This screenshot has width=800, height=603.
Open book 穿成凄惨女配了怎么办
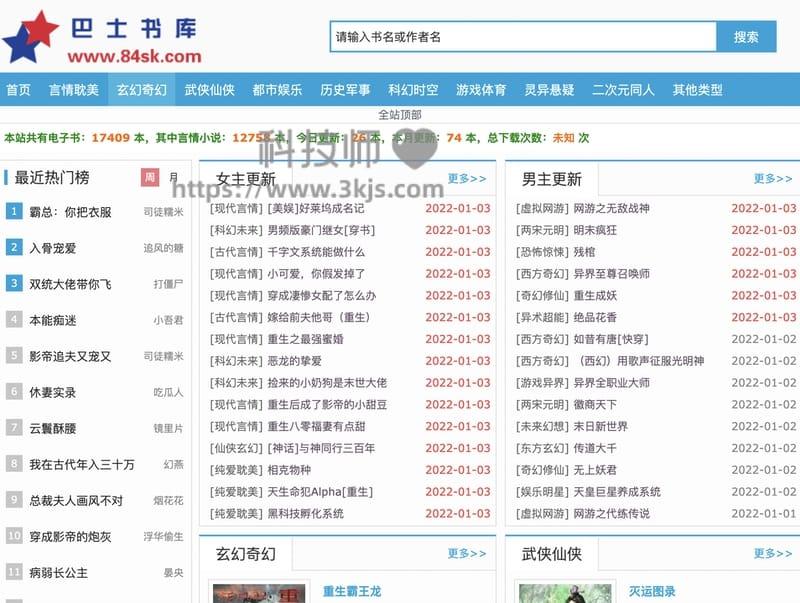pyautogui.click(x=321, y=296)
